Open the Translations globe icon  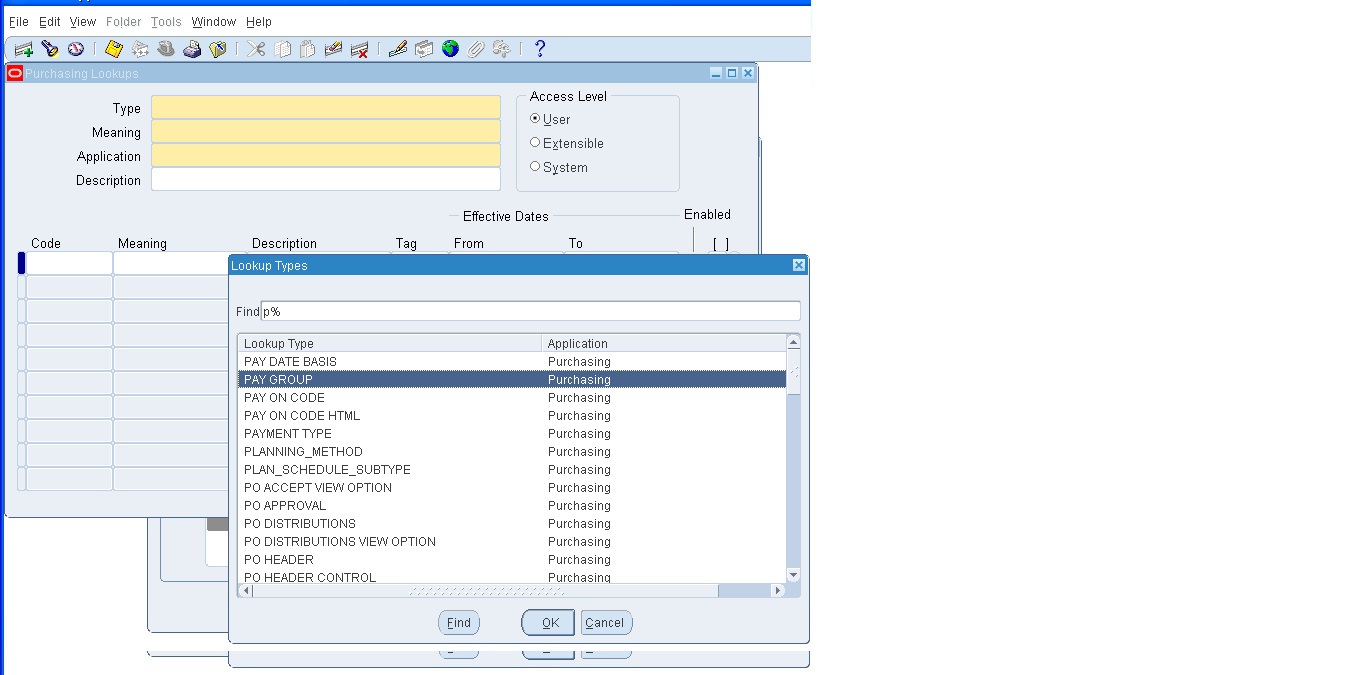[x=449, y=48]
